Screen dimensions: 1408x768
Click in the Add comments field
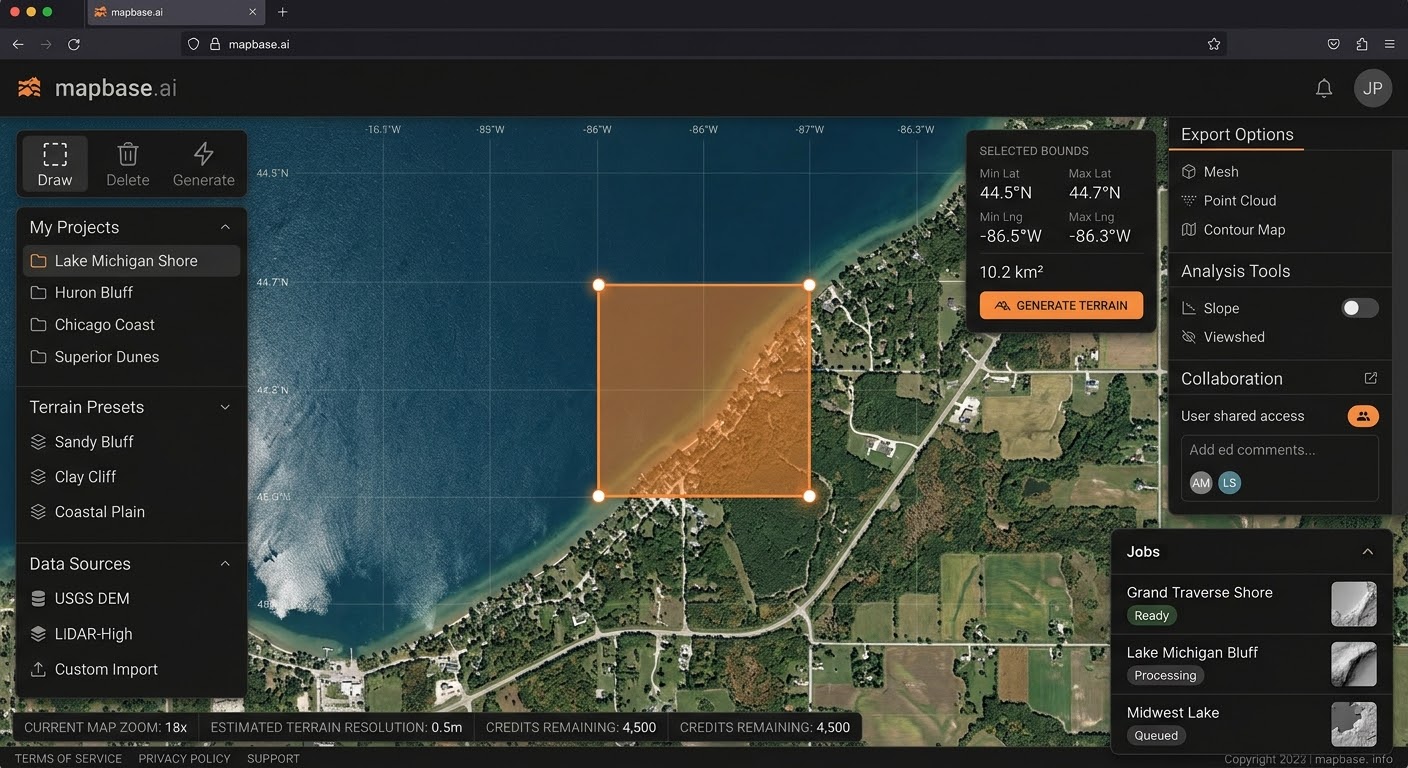tap(1280, 467)
